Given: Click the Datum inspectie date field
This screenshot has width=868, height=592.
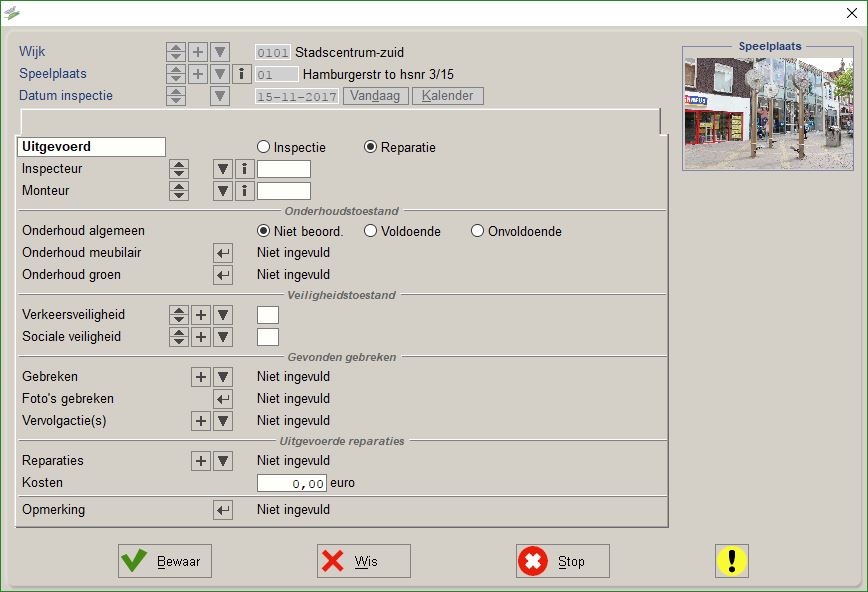Looking at the screenshot, I should click(x=297, y=96).
